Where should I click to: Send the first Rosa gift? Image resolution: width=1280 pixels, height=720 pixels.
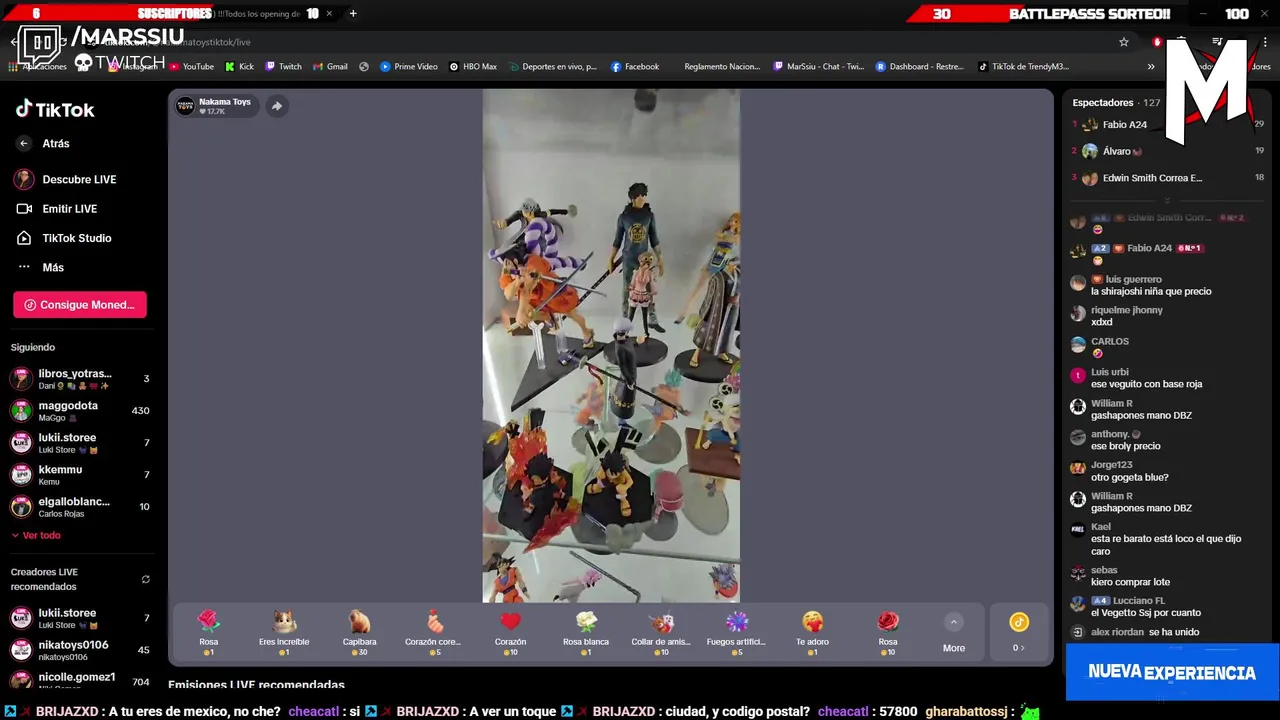click(x=208, y=632)
